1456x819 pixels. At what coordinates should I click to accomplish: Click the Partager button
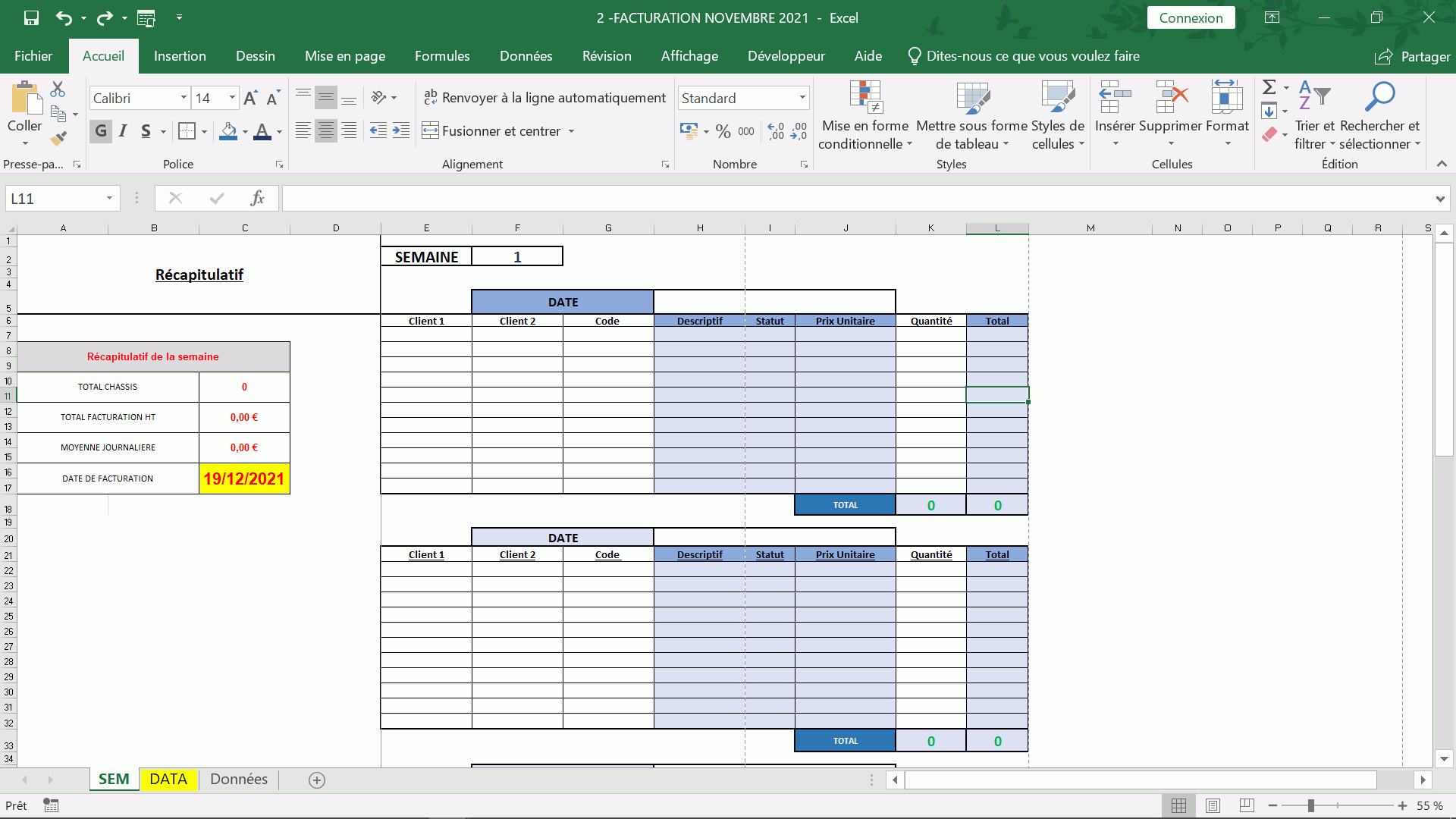tap(1413, 56)
